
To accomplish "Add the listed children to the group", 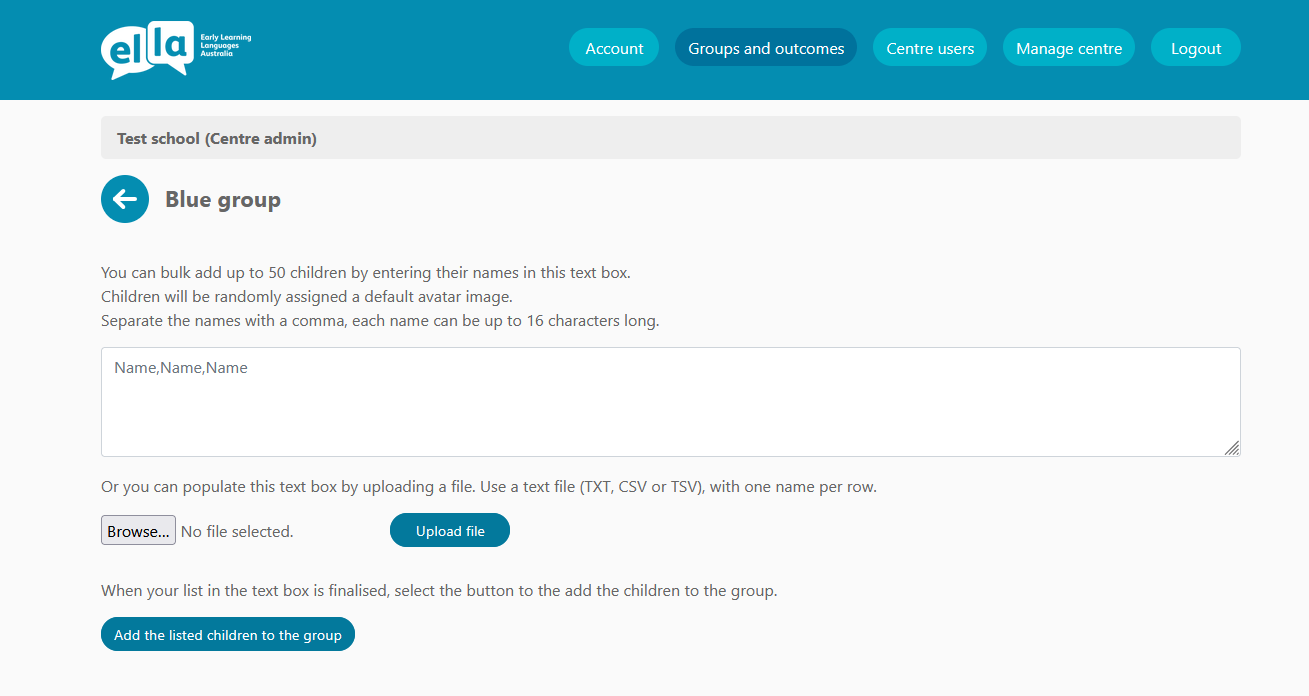I will pos(228,635).
